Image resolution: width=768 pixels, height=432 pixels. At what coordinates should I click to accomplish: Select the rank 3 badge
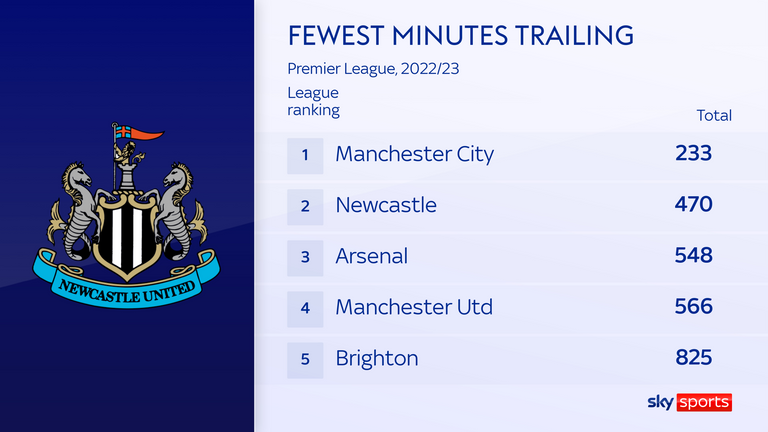(x=305, y=258)
